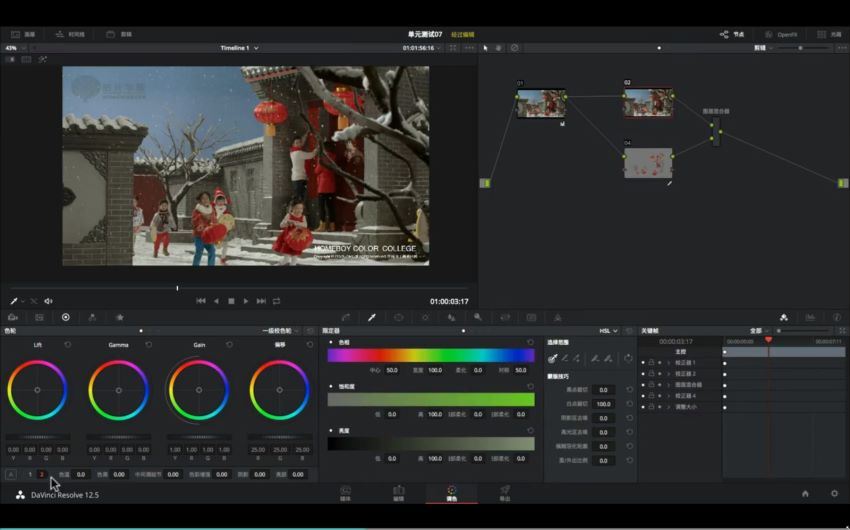Expand the 校正器 2 keyframe track

668,374
